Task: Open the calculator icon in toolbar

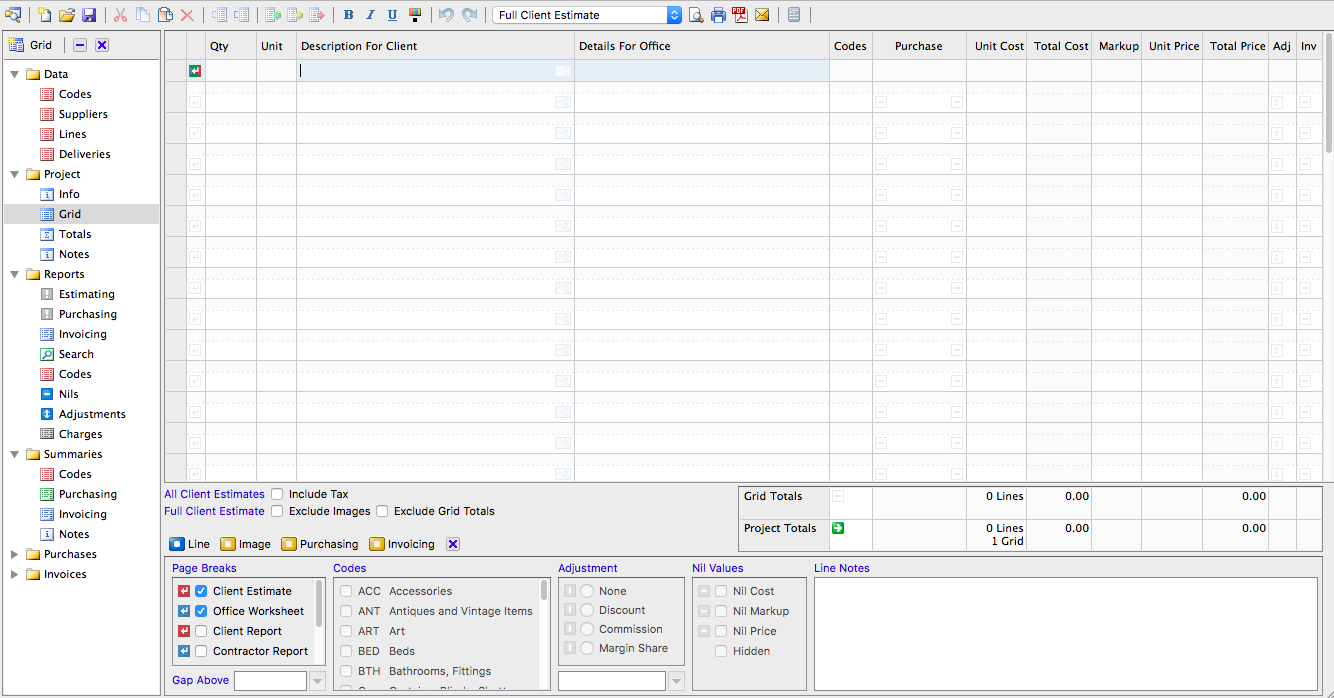Action: click(x=794, y=15)
